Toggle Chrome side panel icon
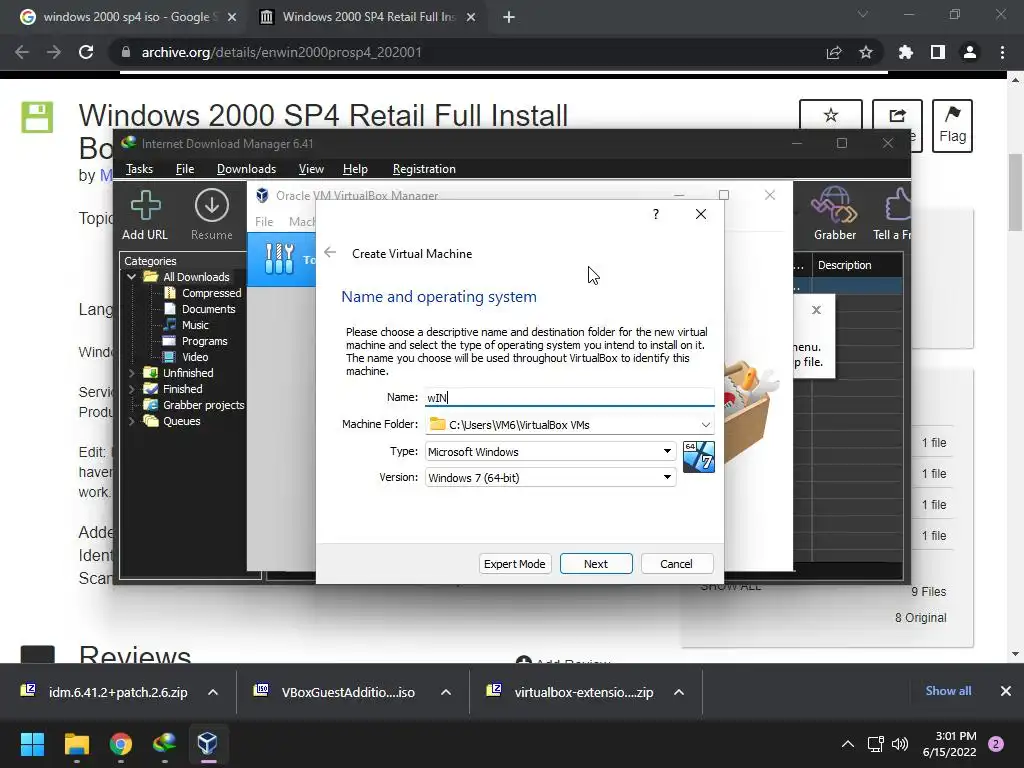1024x768 pixels. tap(938, 52)
